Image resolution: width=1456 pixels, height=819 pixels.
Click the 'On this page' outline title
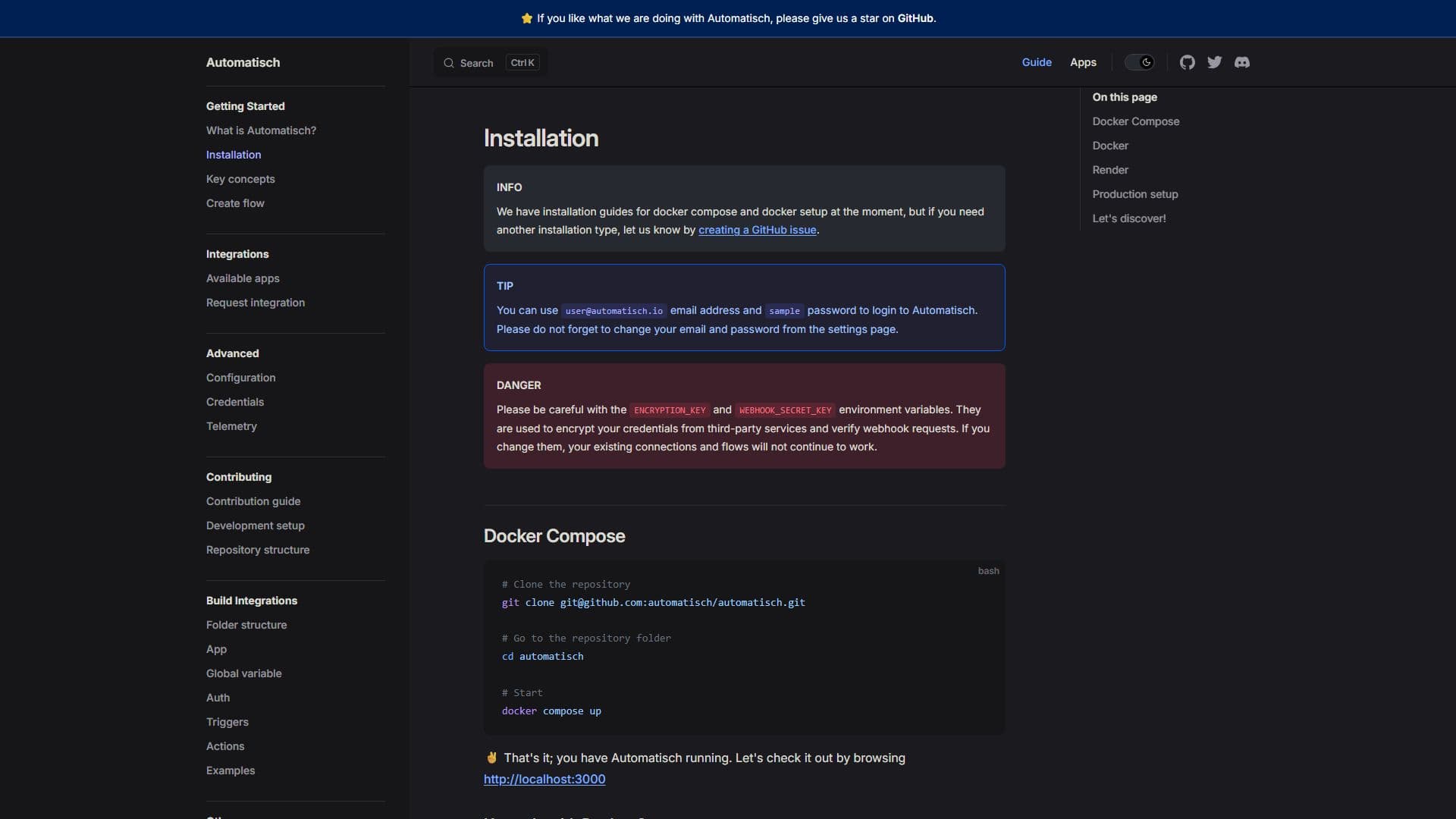point(1124,97)
